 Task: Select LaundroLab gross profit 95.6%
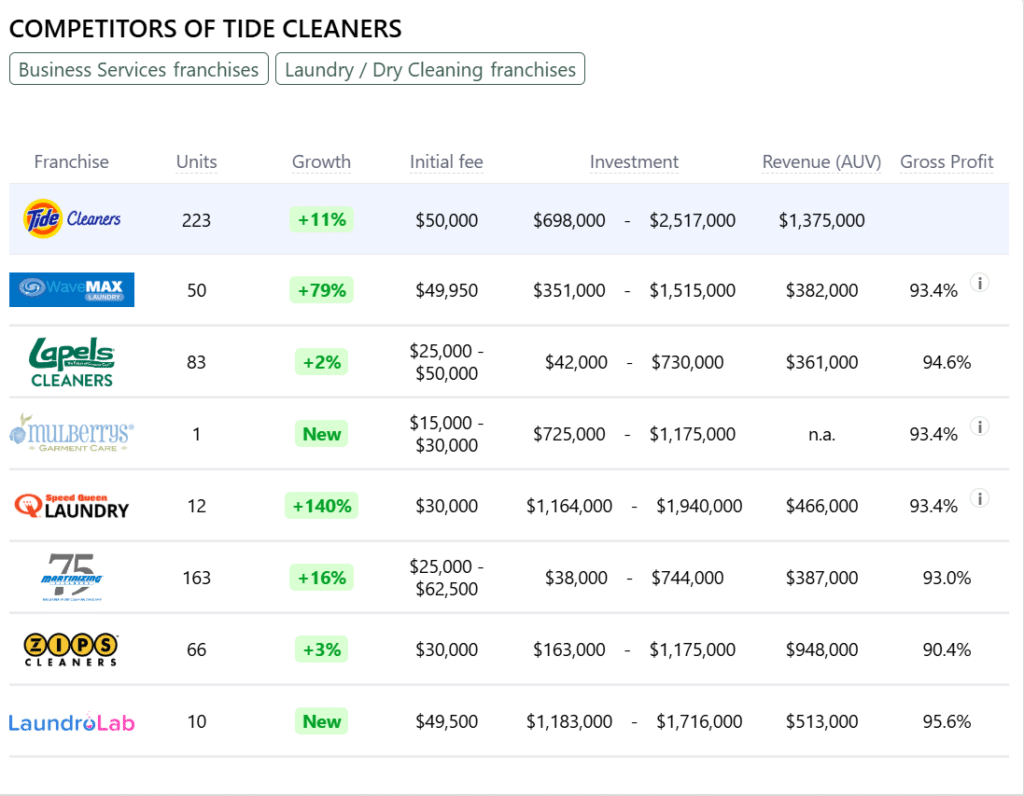click(947, 722)
